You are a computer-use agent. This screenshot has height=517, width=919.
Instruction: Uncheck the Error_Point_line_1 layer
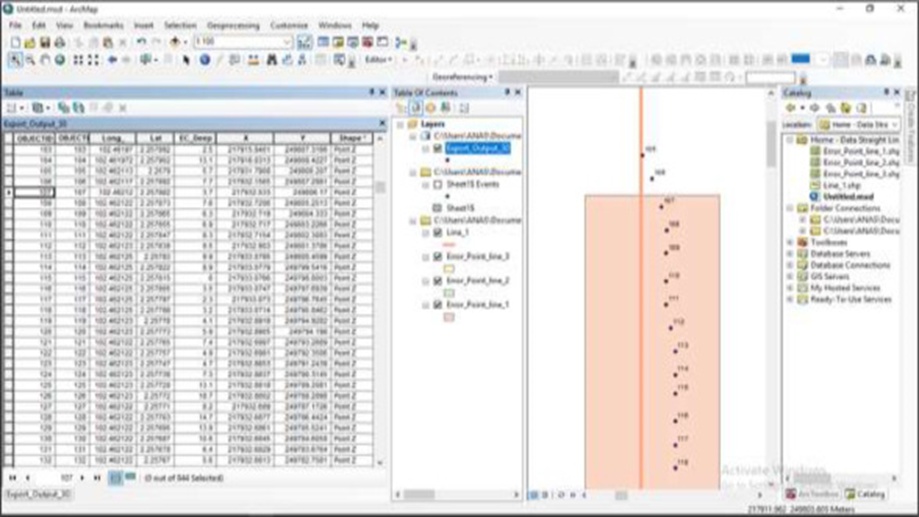[x=437, y=305]
